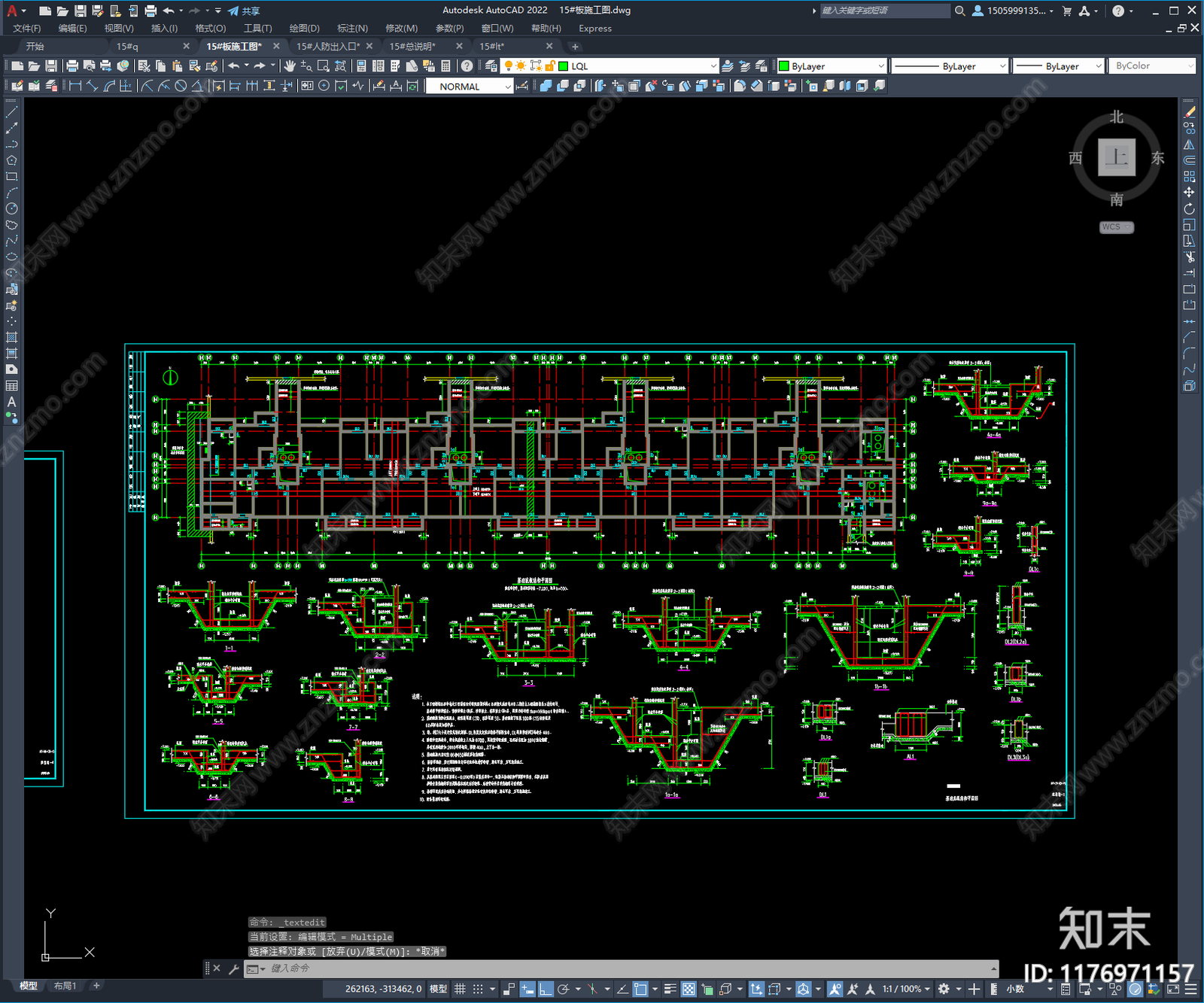Switch to the 15#总说明 drawing tab
The height and width of the screenshot is (1003, 1204).
pos(412,46)
